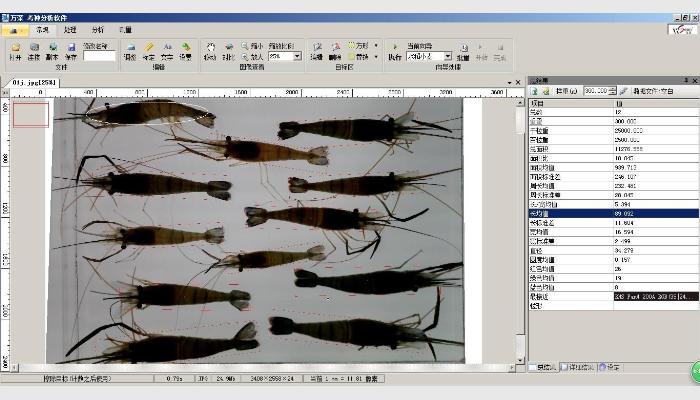Screen dimensions: 700x400
Task: Close the image document with X button
Action: 517,82
